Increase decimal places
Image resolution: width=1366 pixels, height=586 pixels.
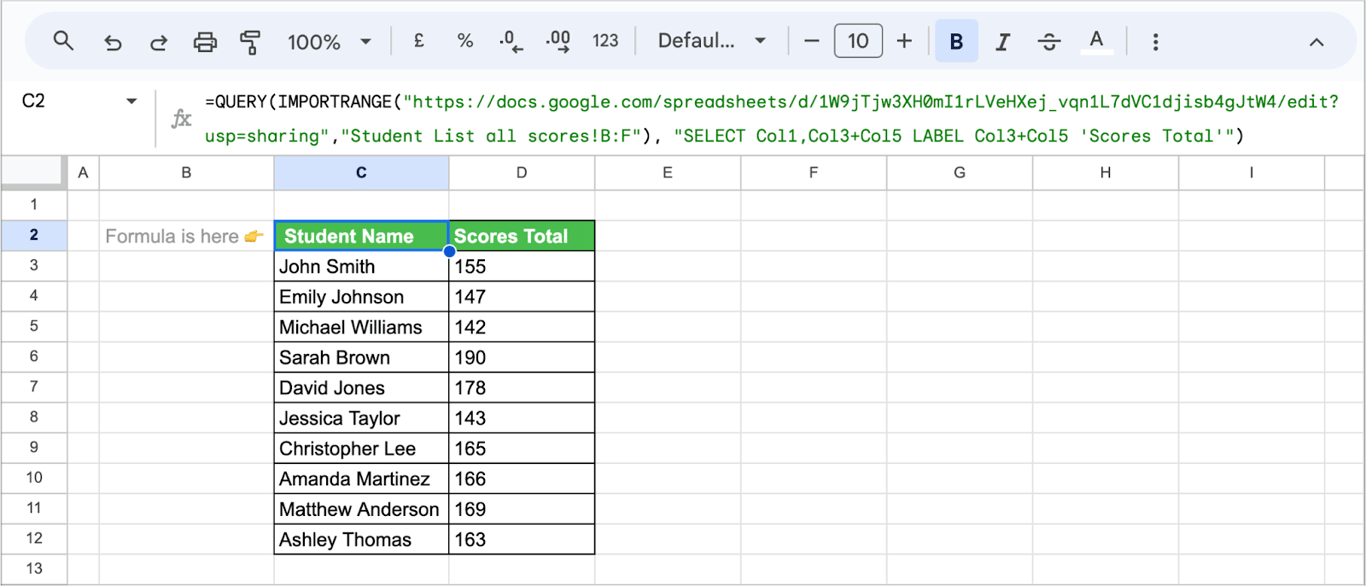(x=558, y=41)
